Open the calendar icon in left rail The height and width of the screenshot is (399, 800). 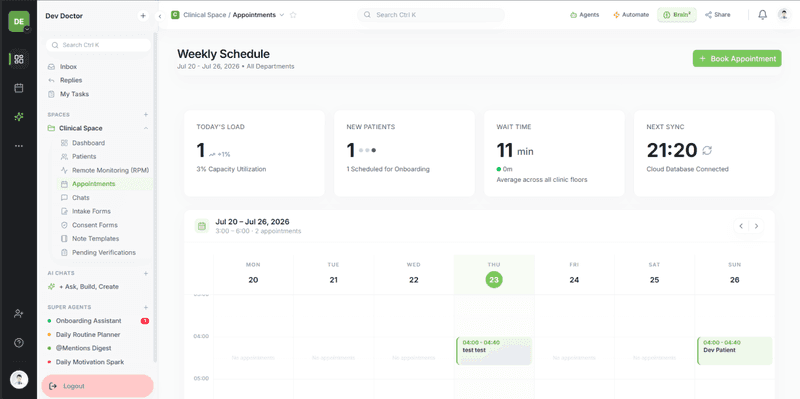19,88
